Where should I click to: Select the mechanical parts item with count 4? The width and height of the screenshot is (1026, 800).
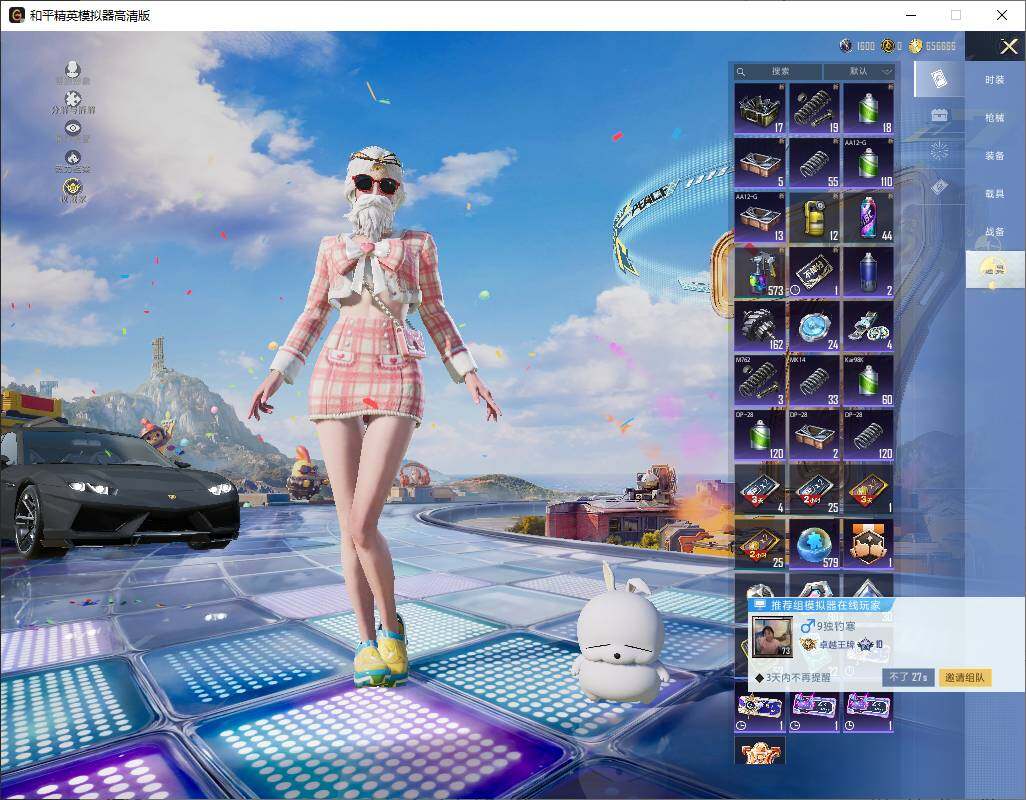click(868, 326)
